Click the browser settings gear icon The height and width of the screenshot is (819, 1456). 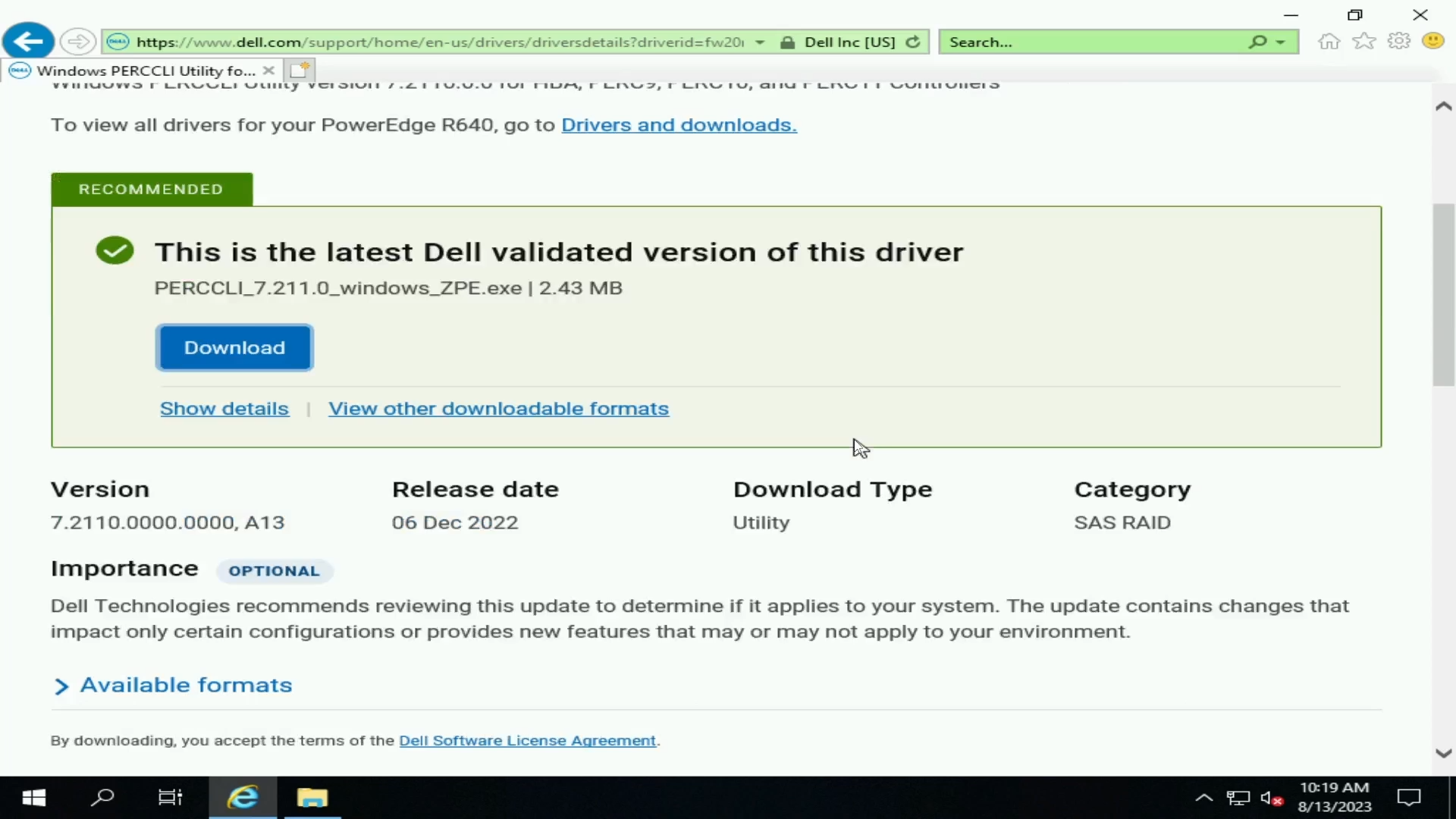click(x=1398, y=42)
